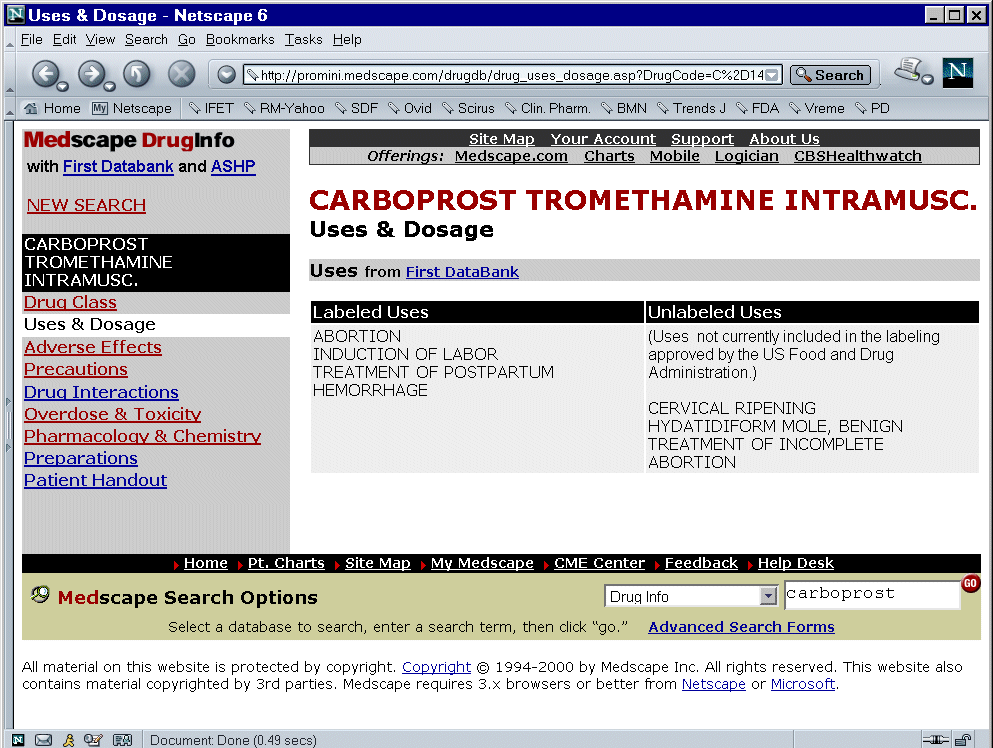The height and width of the screenshot is (748, 993).
Task: Stop loading with the Stop button
Action: pyautogui.click(x=181, y=74)
